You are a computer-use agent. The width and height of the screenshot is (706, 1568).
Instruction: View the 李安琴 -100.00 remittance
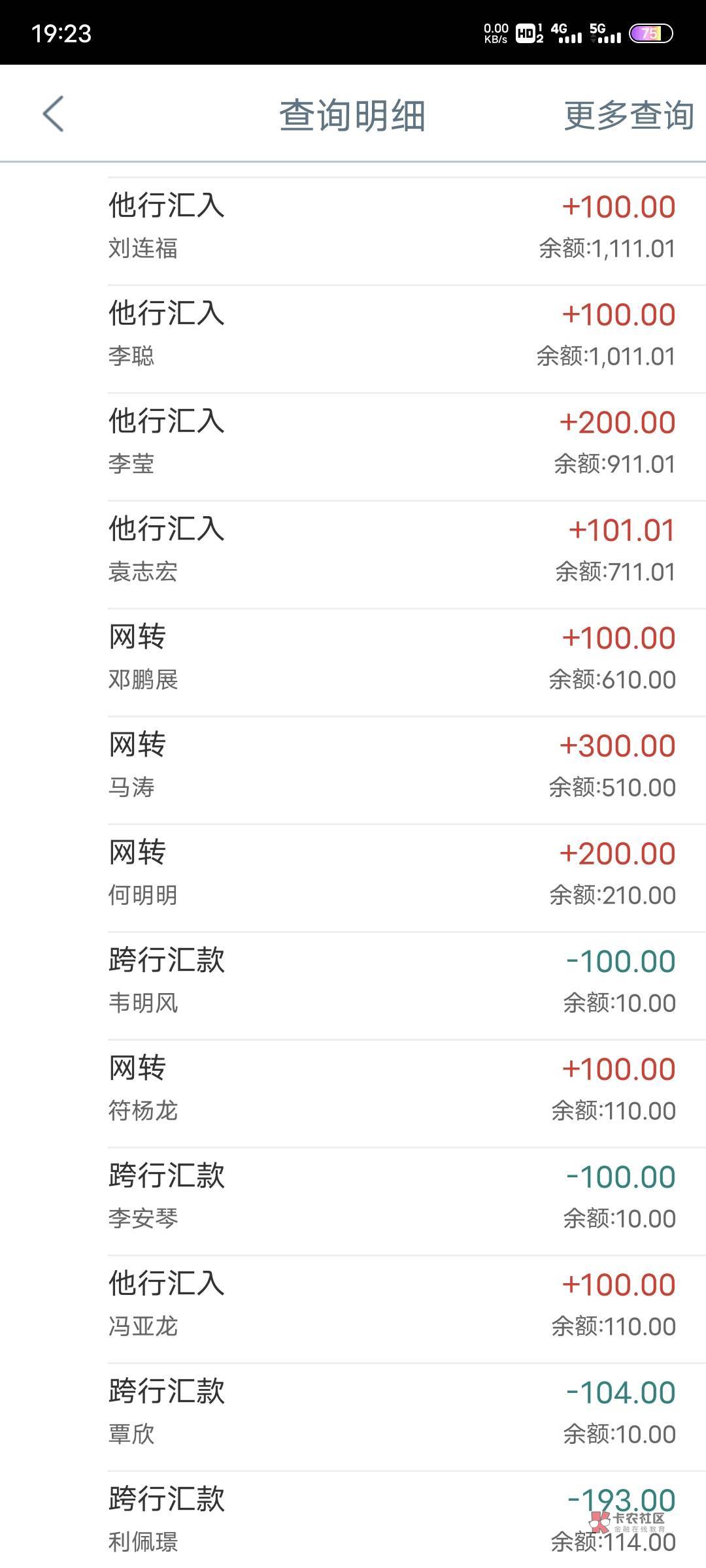(392, 1197)
